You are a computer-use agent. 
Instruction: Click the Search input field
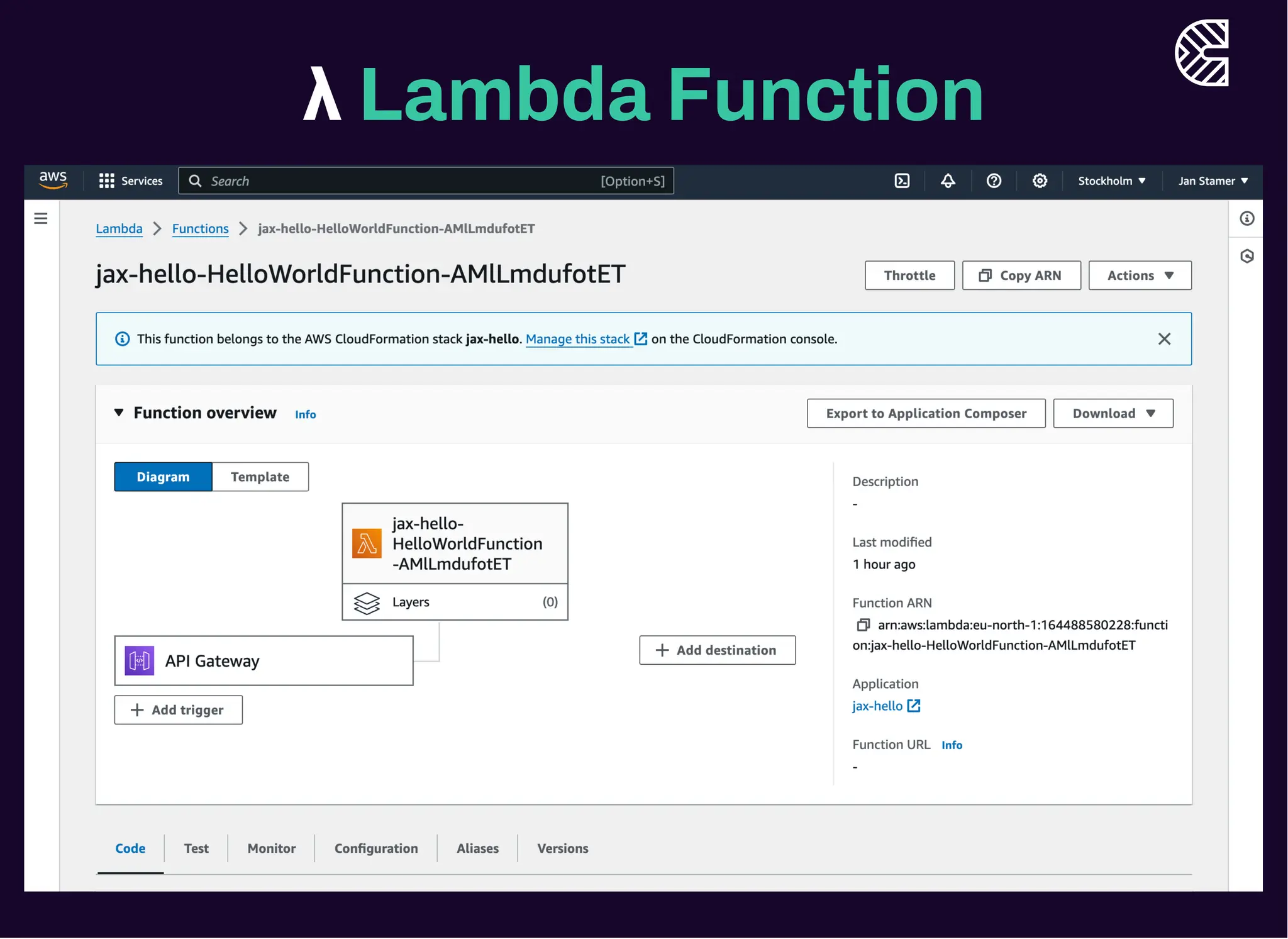pyautogui.click(x=426, y=181)
